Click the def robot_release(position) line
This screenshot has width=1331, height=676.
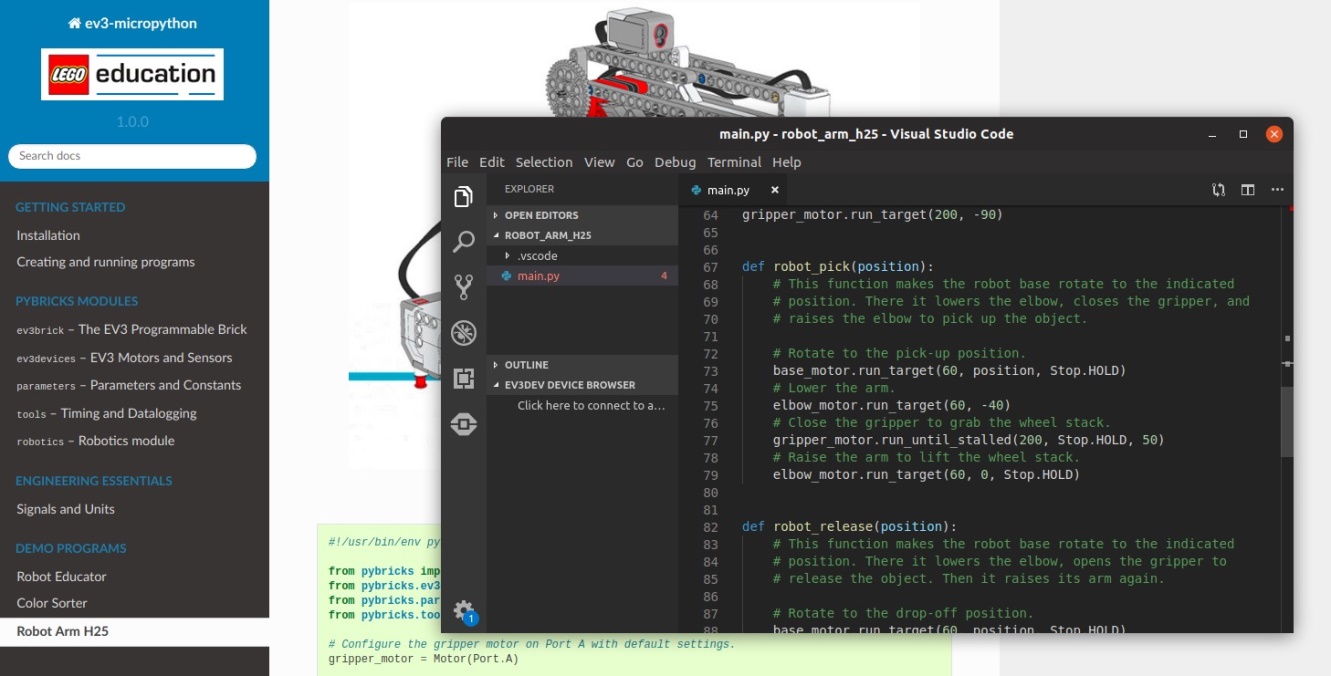coord(850,527)
